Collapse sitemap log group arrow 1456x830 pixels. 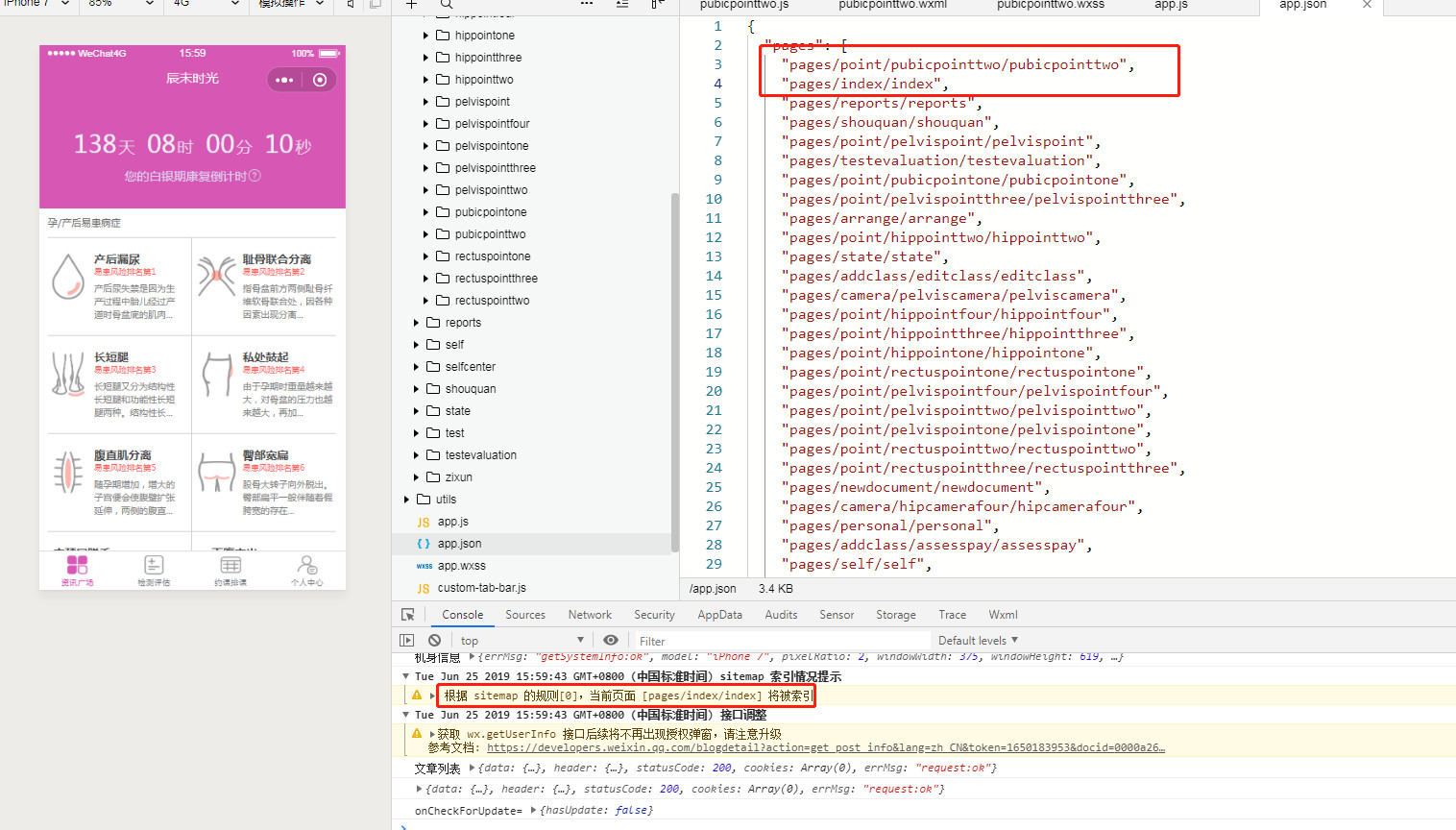pyautogui.click(x=405, y=676)
